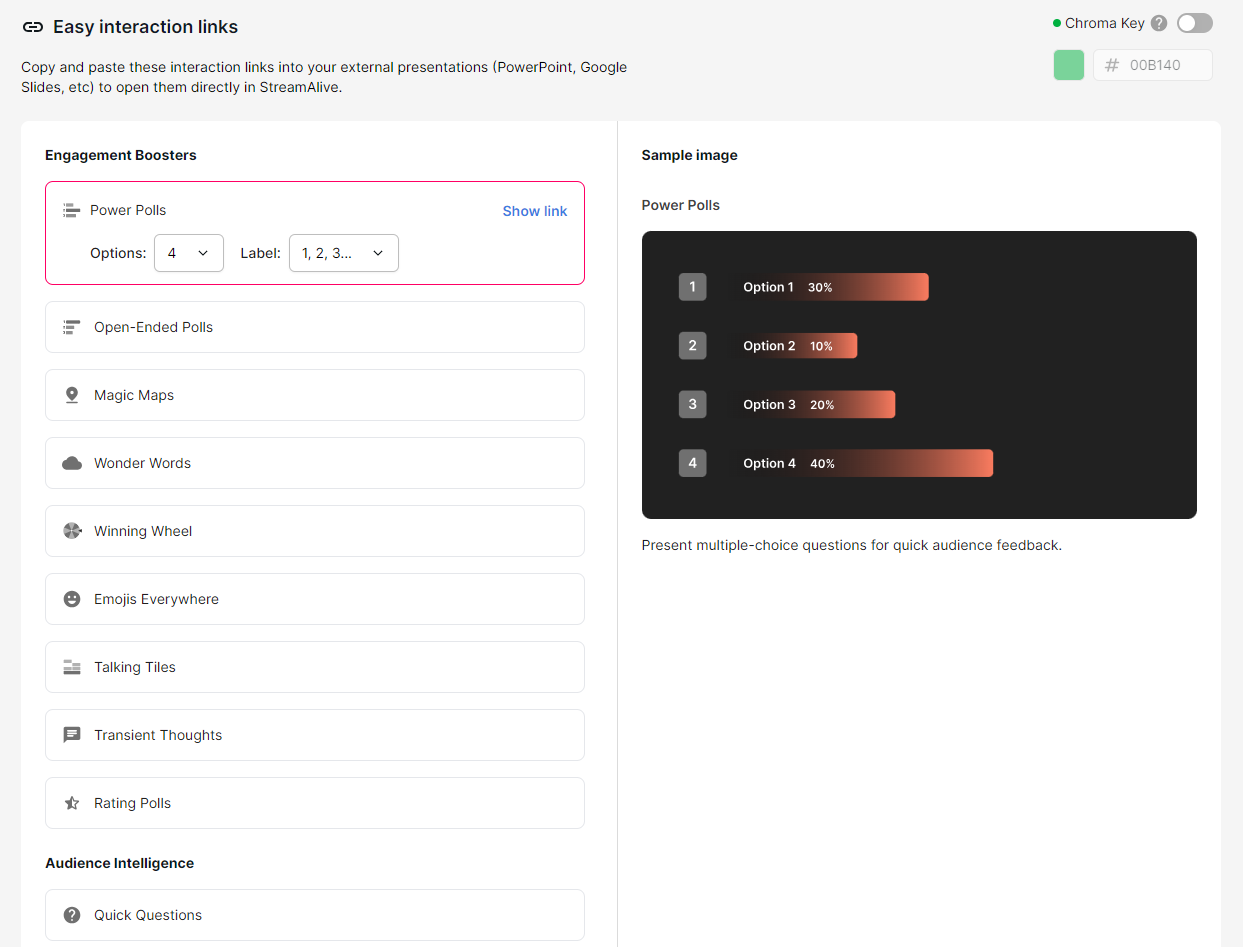Click the Transient Thoughts chat icon

click(x=72, y=735)
